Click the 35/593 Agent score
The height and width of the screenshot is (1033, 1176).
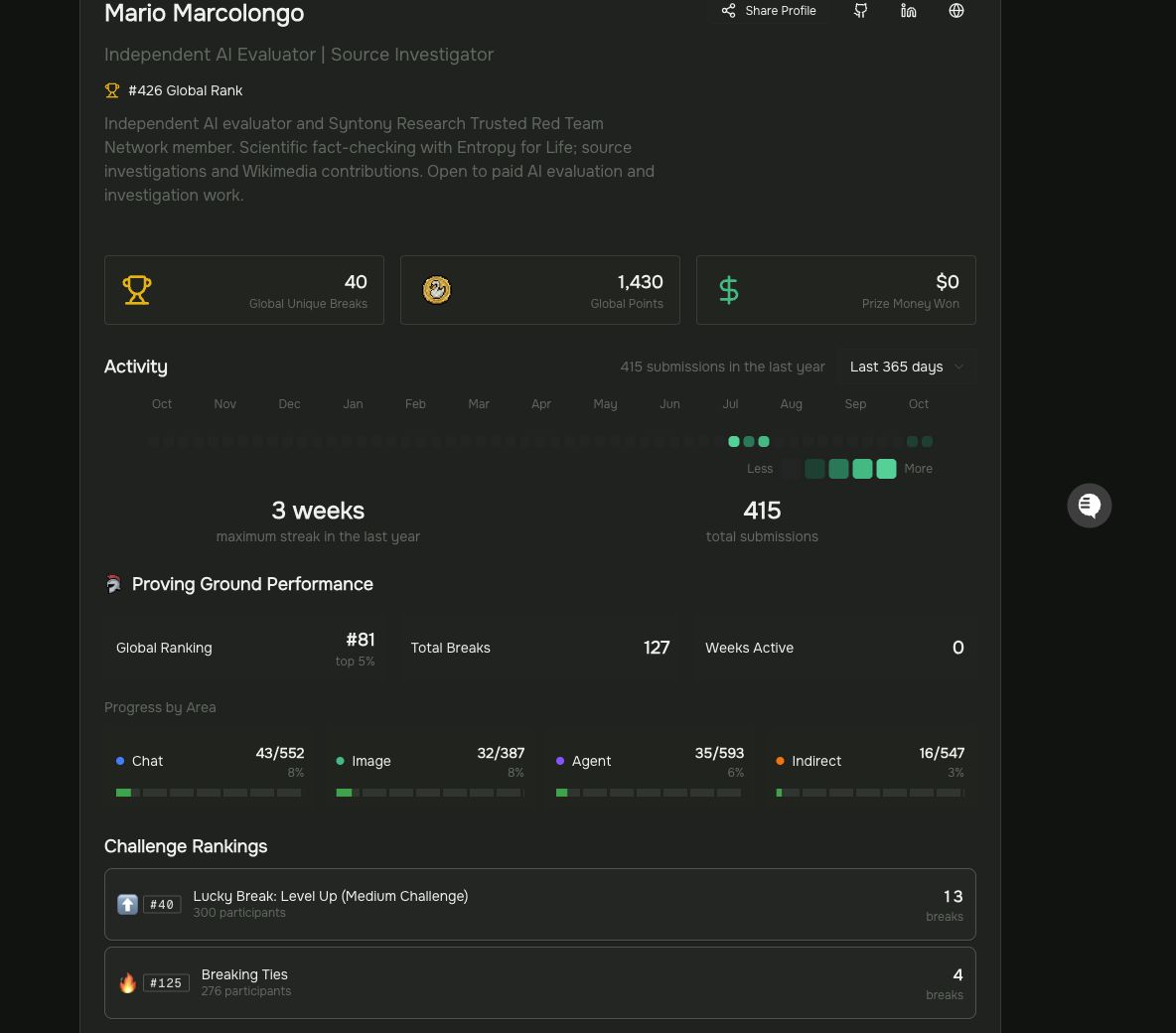pos(719,753)
